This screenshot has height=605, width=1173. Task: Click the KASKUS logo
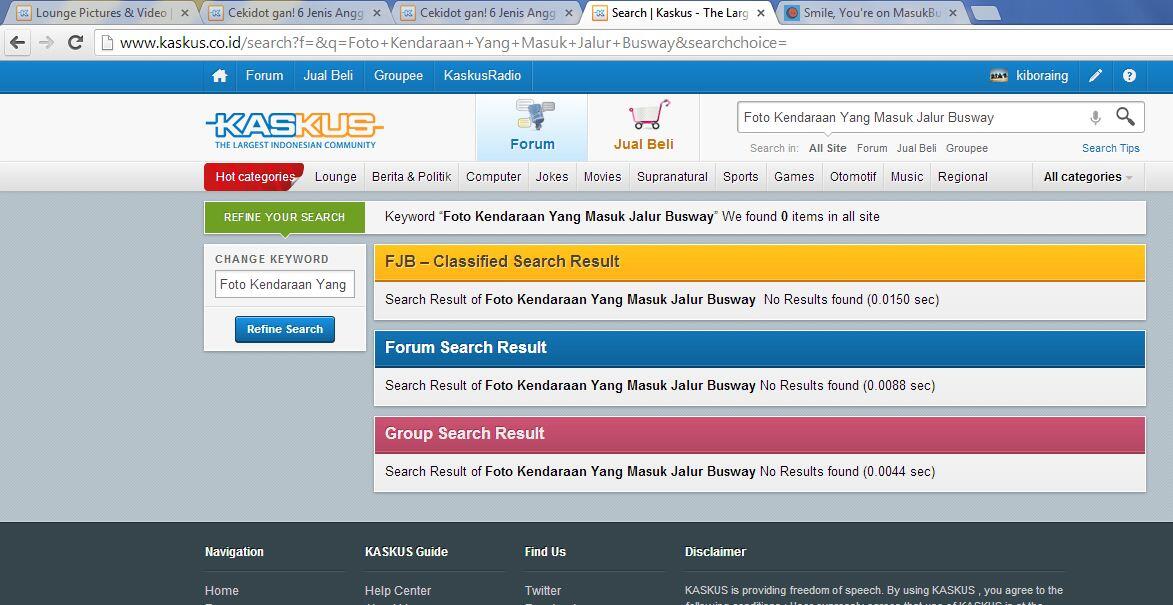[x=295, y=130]
